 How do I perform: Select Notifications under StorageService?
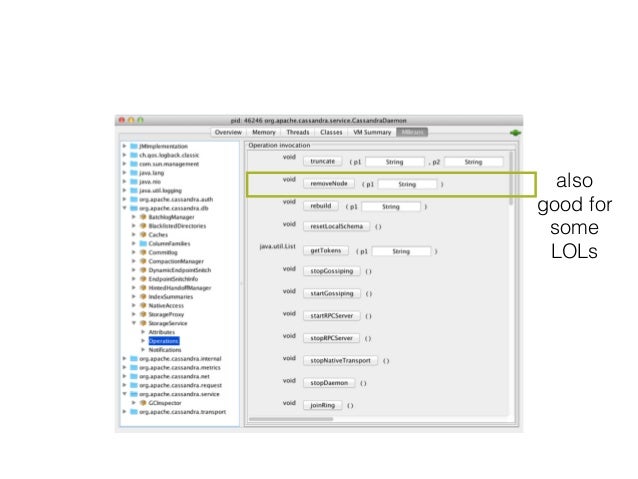pyautogui.click(x=165, y=350)
